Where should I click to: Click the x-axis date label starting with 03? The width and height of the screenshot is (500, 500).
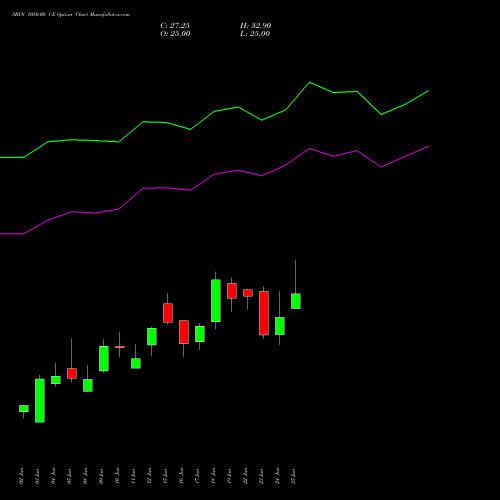(x=37, y=476)
